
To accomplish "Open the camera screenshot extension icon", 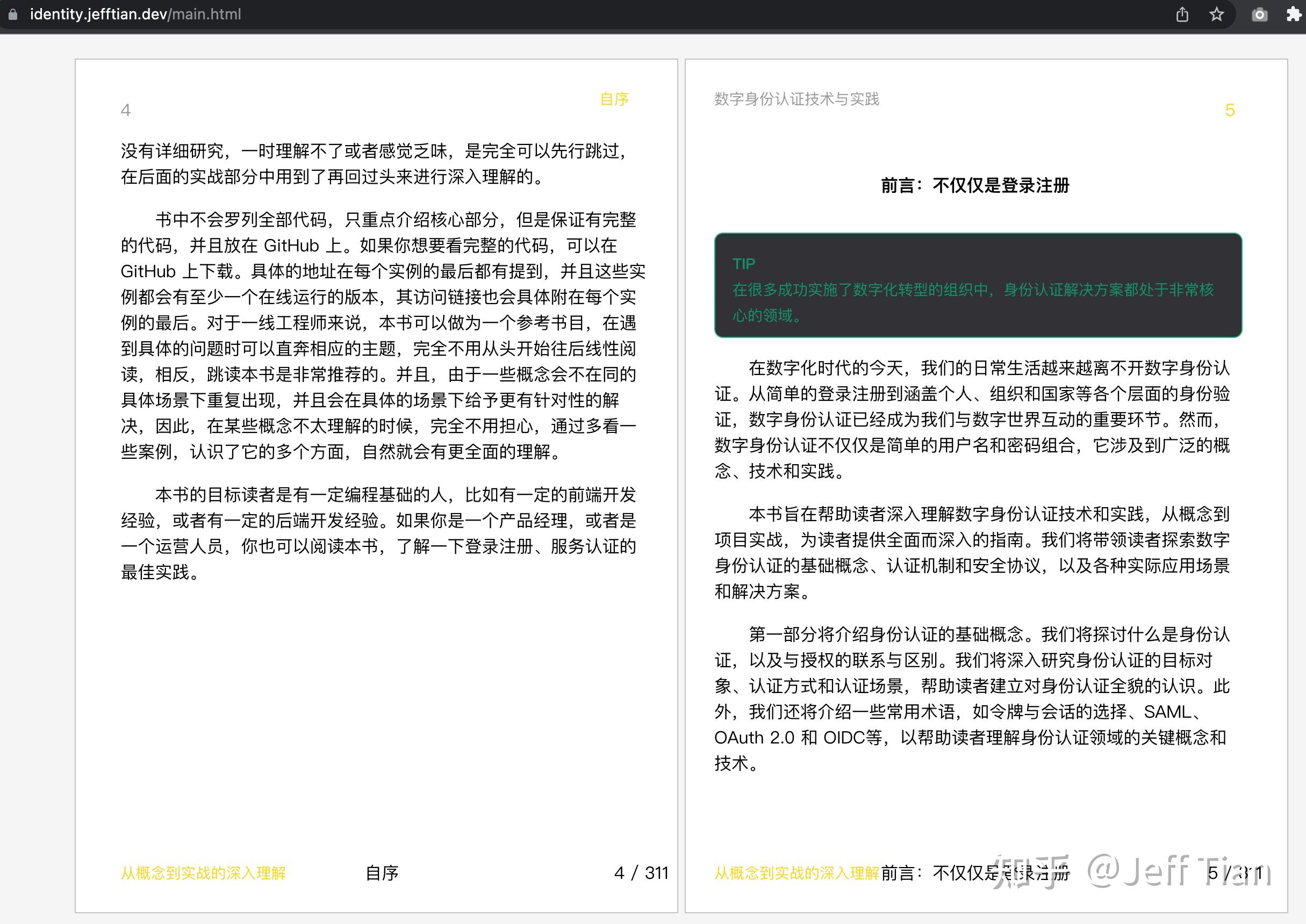I will [1259, 14].
